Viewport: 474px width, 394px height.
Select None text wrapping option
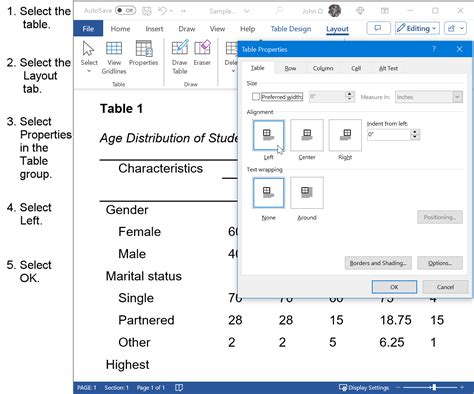(268, 193)
